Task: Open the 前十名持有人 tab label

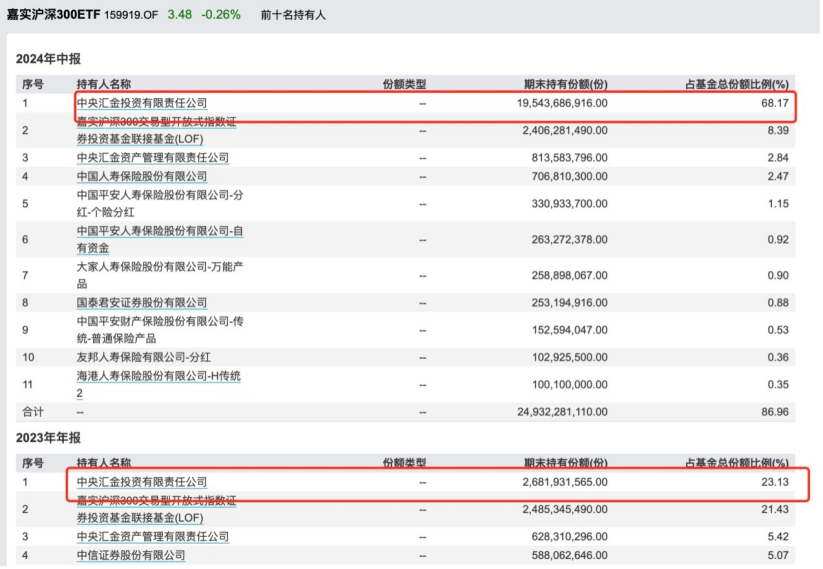Action: [x=293, y=15]
